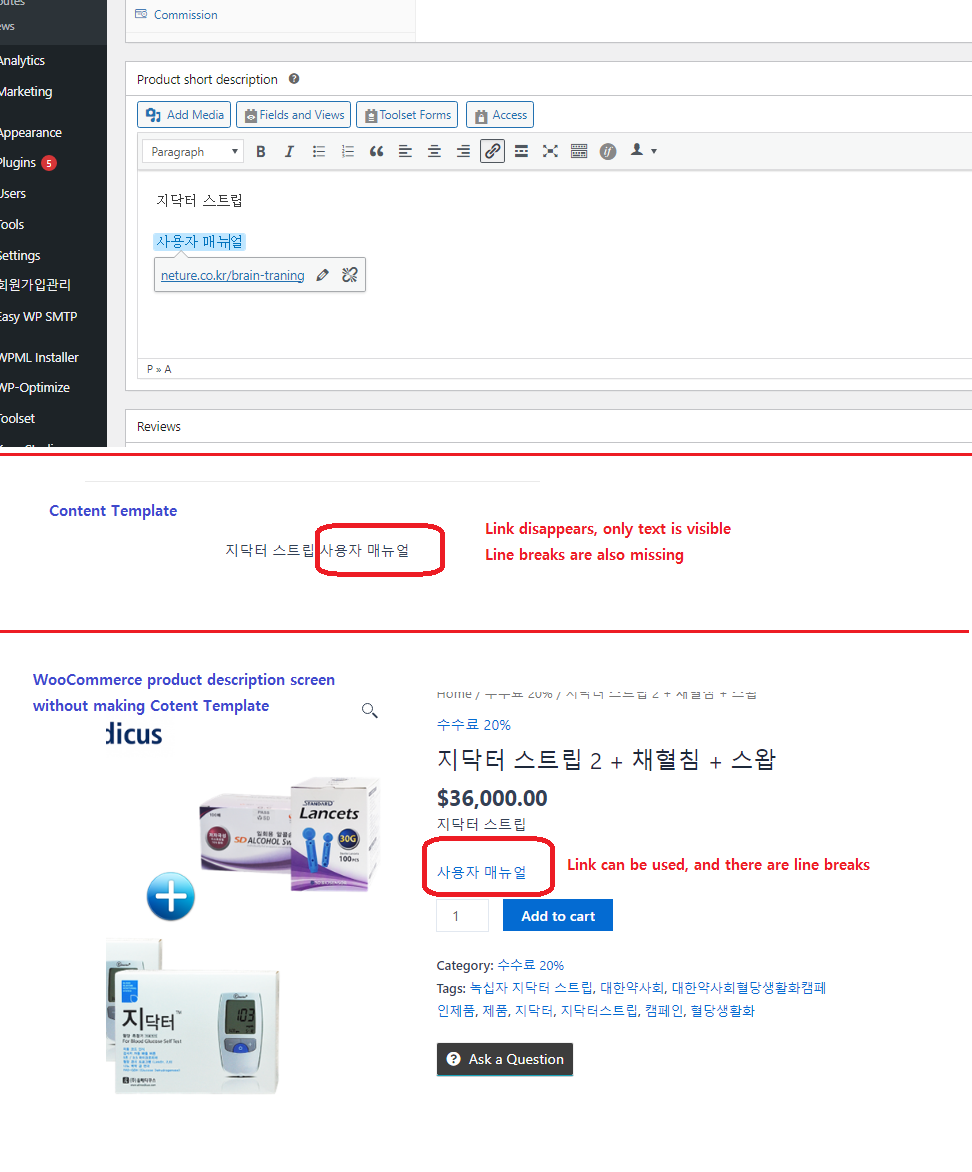Viewport: 972px width, 1172px height.
Task: Insert a bulleted list
Action: [319, 152]
